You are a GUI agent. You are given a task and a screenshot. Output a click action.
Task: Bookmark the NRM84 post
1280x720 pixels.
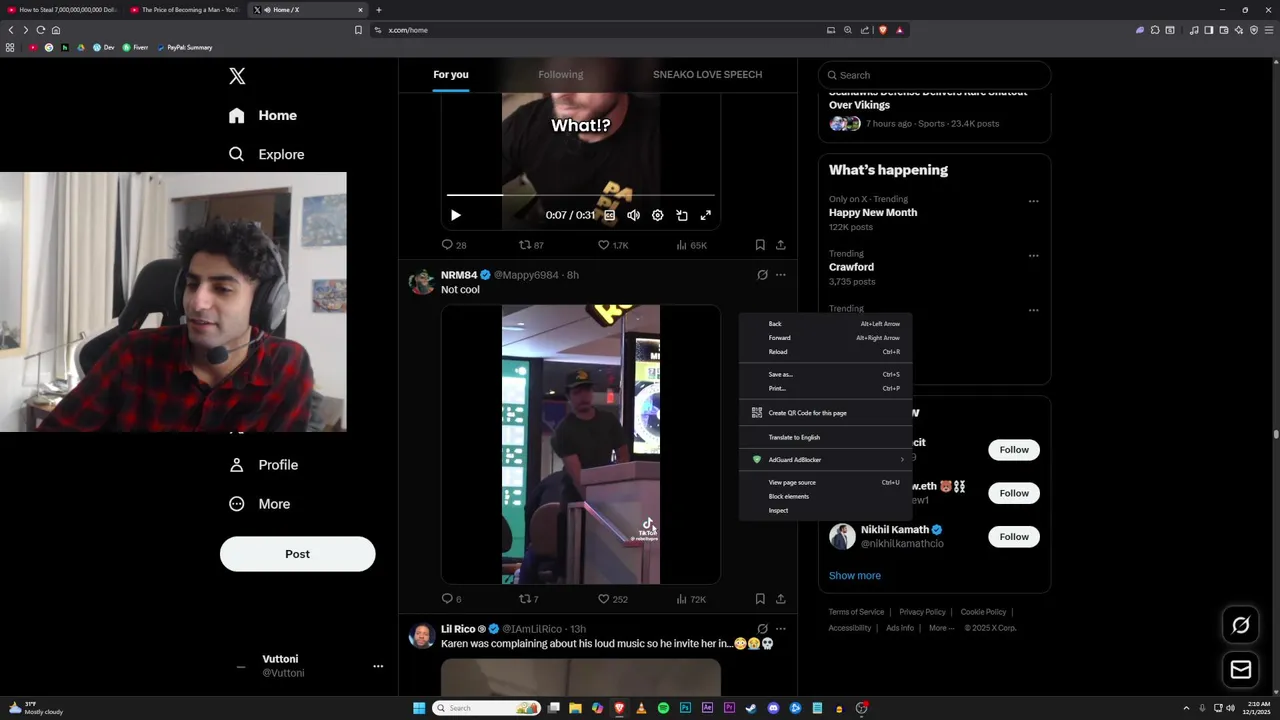coord(760,599)
